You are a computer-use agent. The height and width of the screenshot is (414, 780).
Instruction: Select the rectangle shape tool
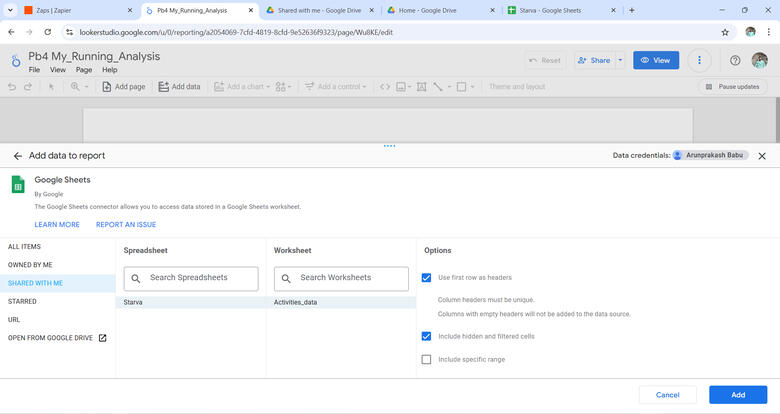click(462, 87)
